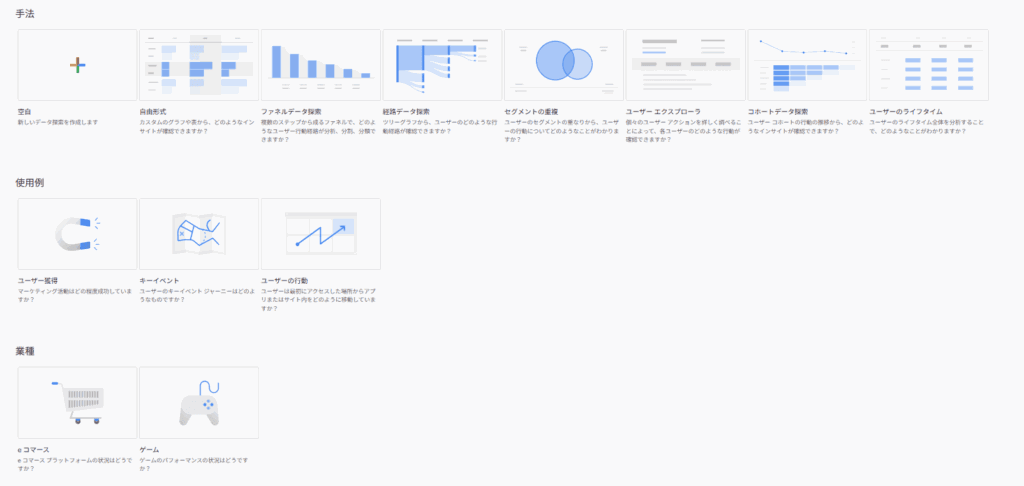Click the セグメントの重複 title label
Screen dimensions: 1024x486
point(532,112)
